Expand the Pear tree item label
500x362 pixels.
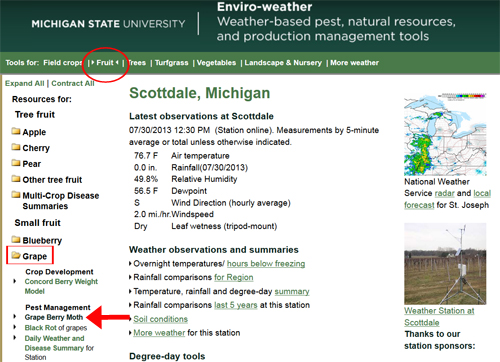(x=32, y=164)
